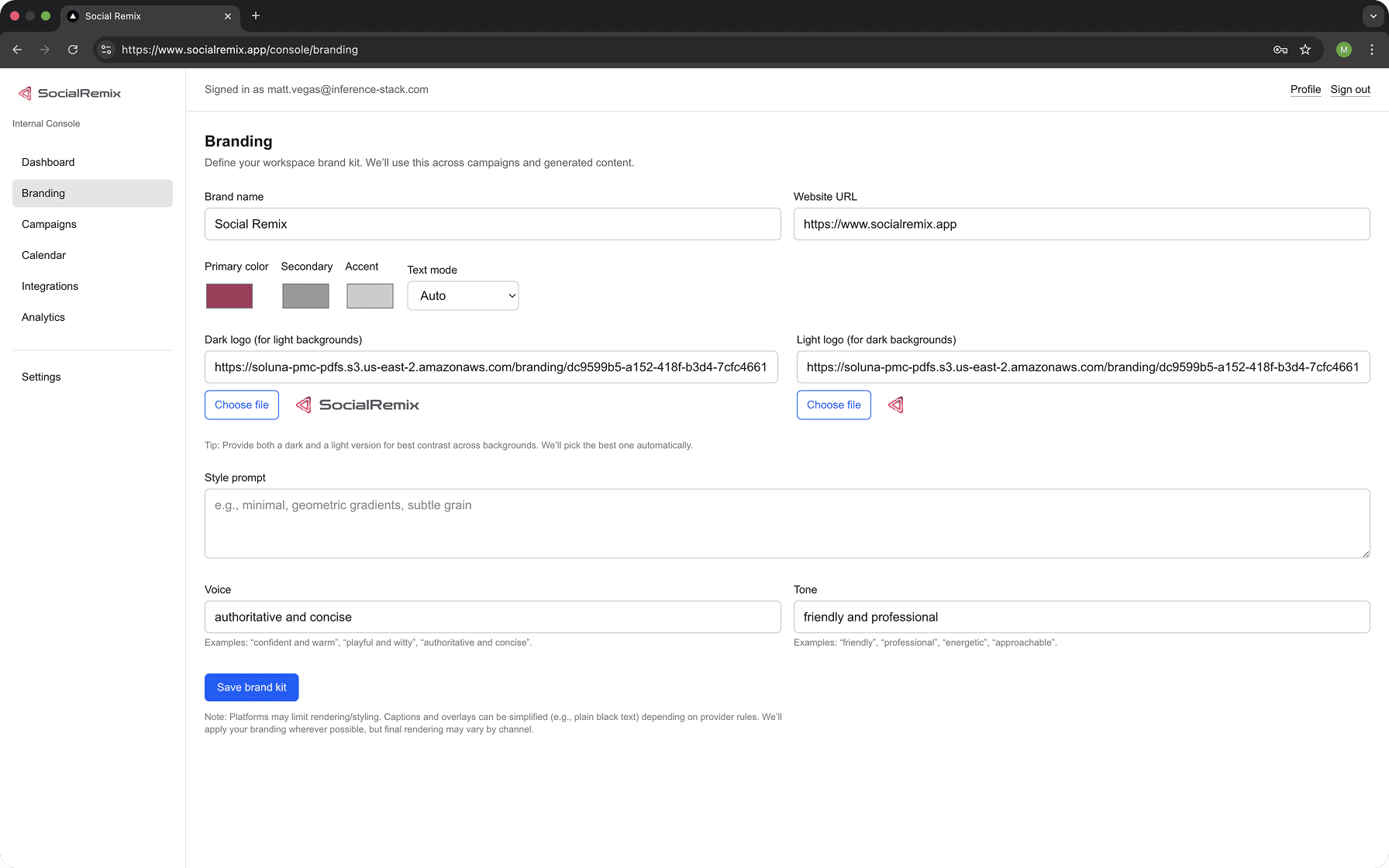The height and width of the screenshot is (868, 1389).
Task: Go to Campaigns in sidebar
Action: 49,224
